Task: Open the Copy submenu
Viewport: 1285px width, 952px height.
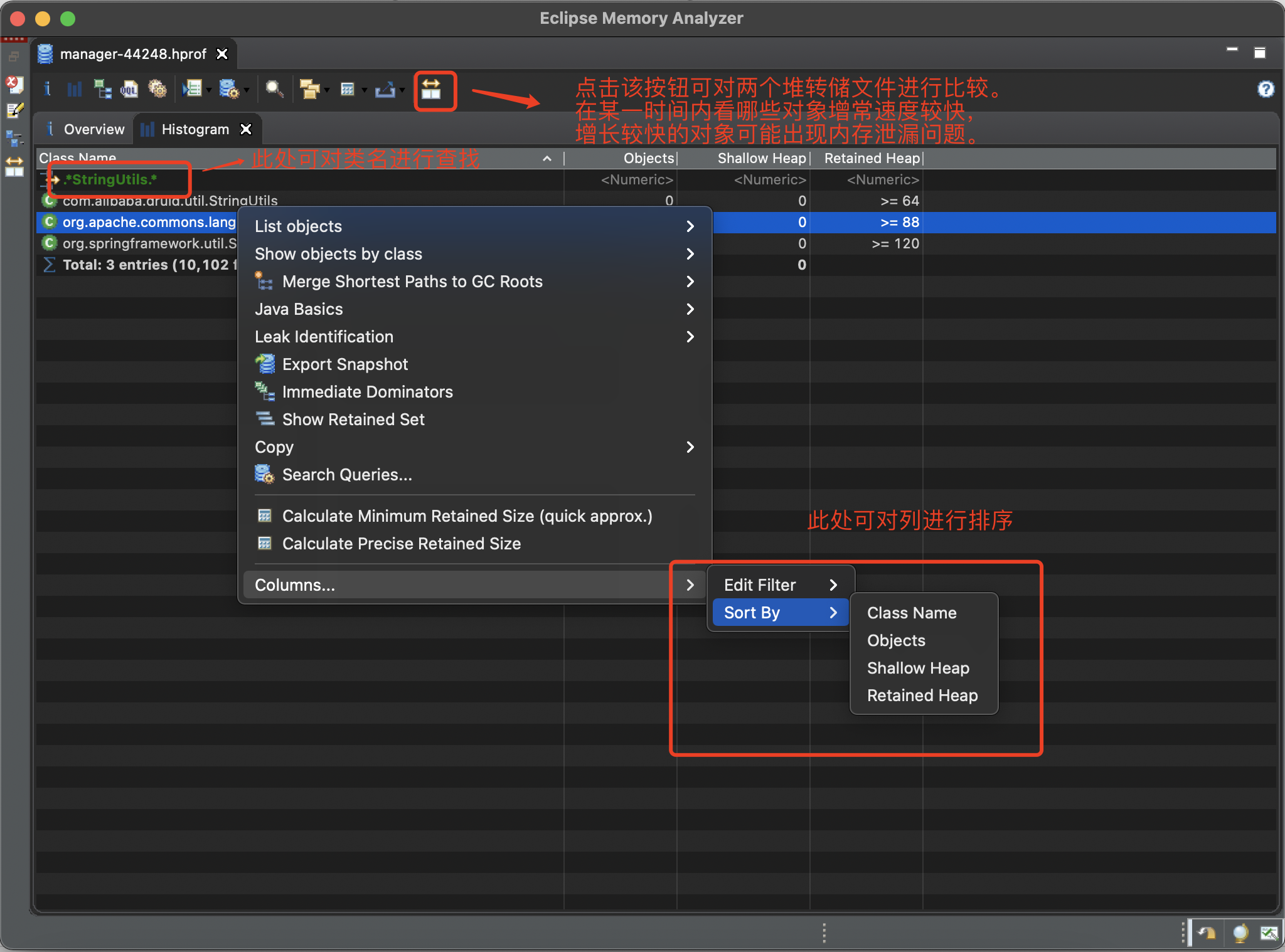Action: tap(474, 447)
